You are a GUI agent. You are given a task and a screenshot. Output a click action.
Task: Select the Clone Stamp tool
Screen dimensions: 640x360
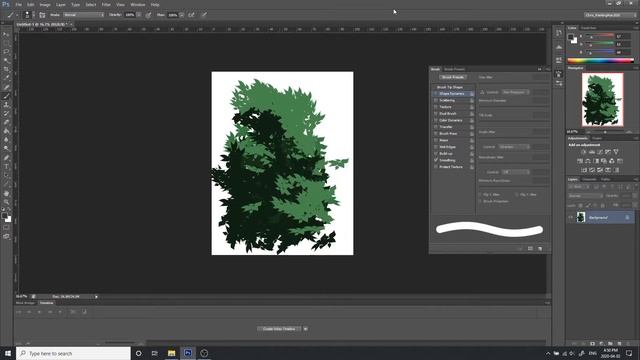pos(6,104)
